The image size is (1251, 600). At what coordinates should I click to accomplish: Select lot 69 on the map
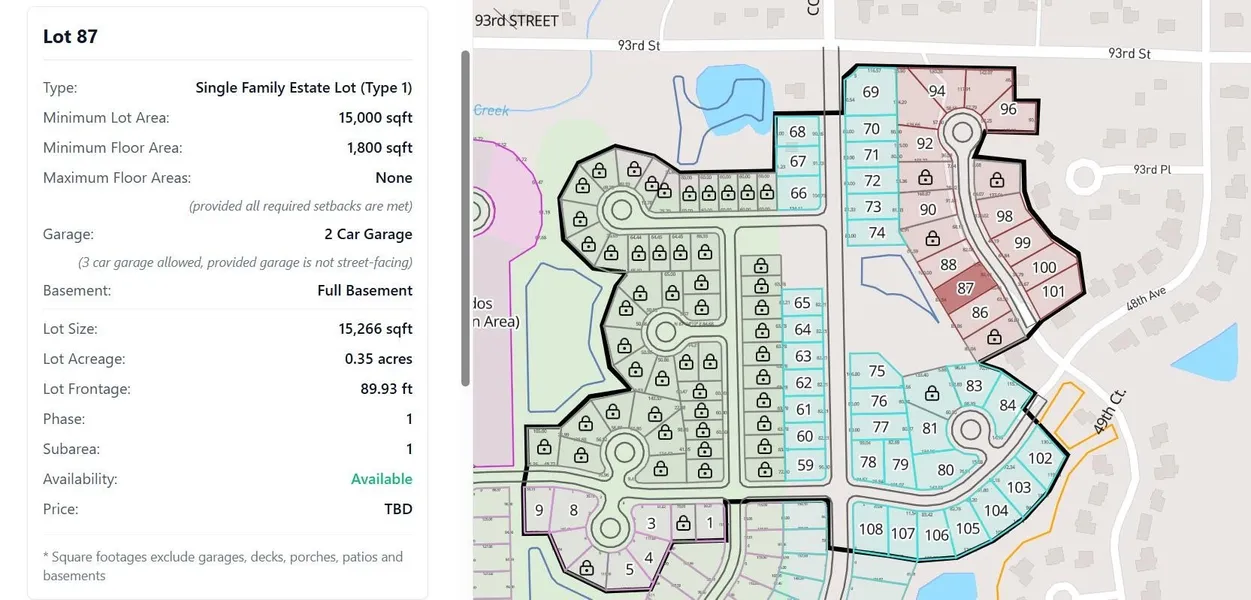point(870,93)
